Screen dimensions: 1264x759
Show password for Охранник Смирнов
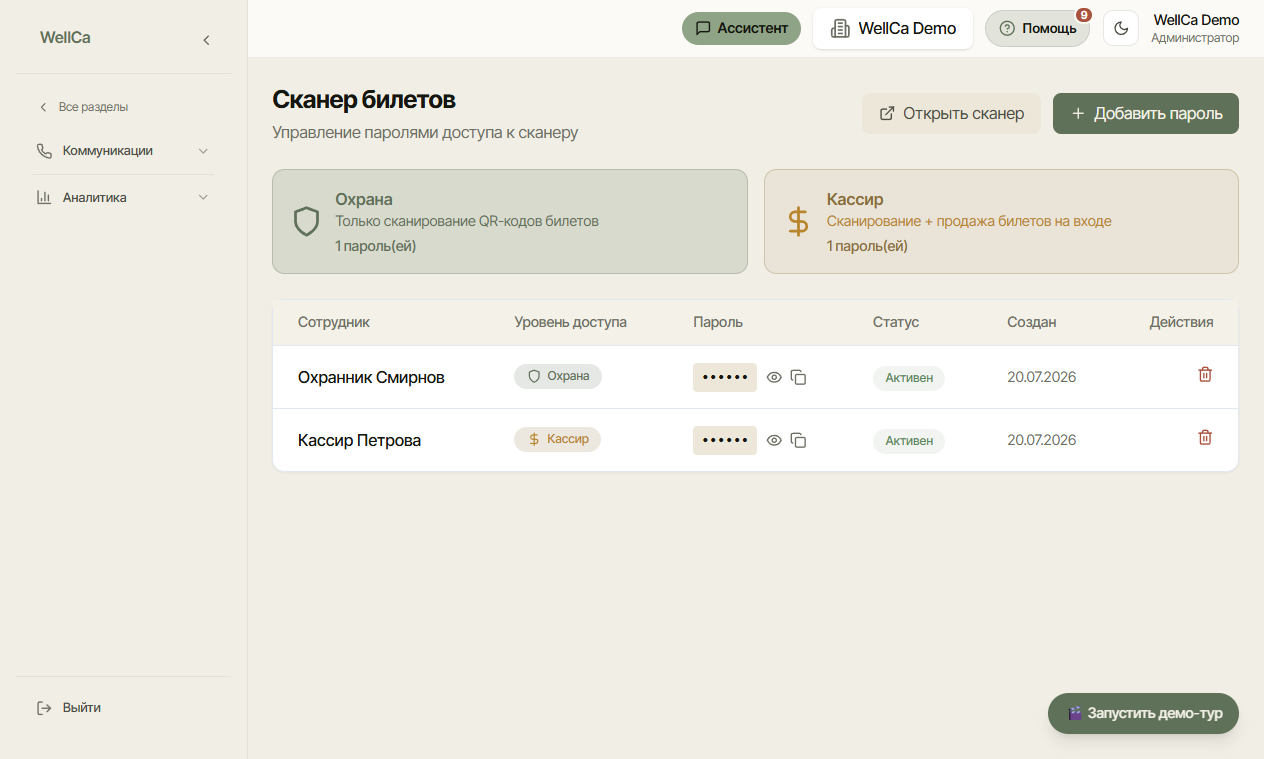click(774, 377)
